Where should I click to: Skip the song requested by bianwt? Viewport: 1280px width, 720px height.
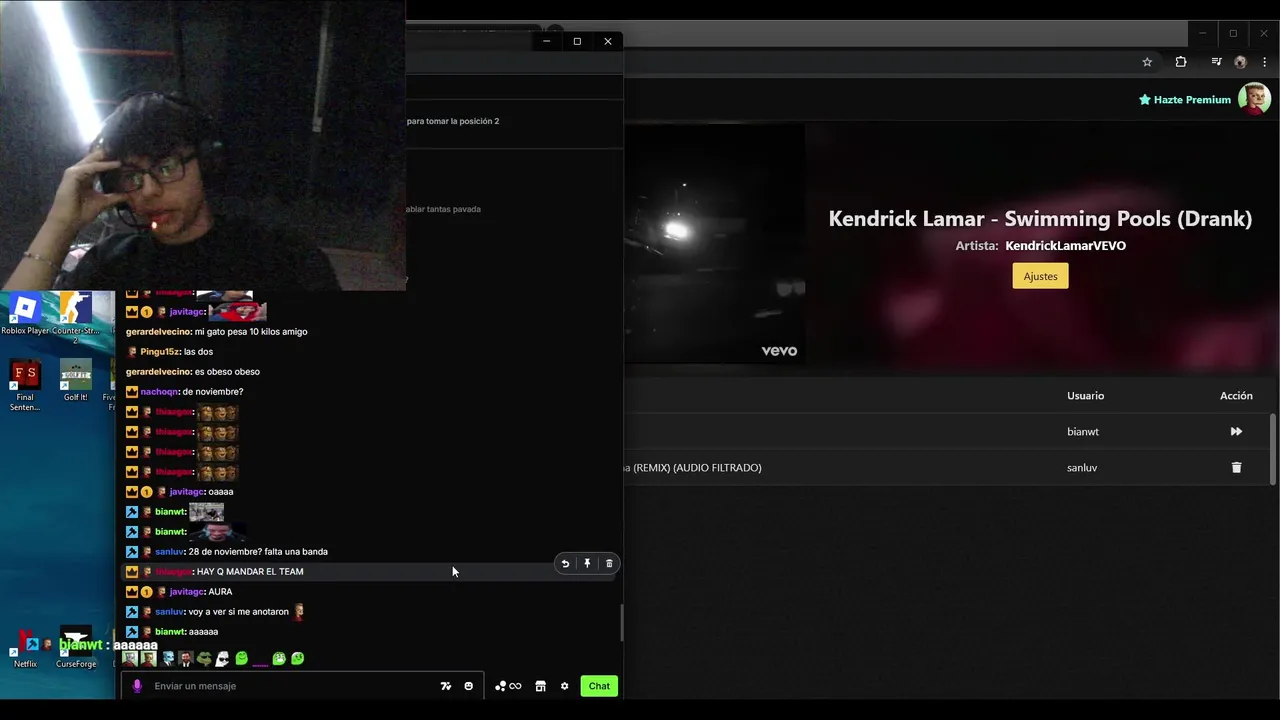point(1236,432)
